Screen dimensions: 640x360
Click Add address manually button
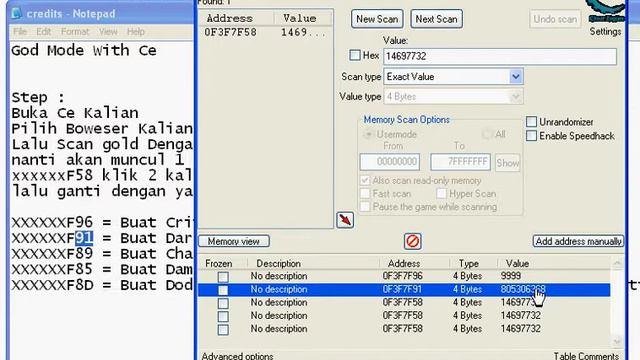coord(578,241)
